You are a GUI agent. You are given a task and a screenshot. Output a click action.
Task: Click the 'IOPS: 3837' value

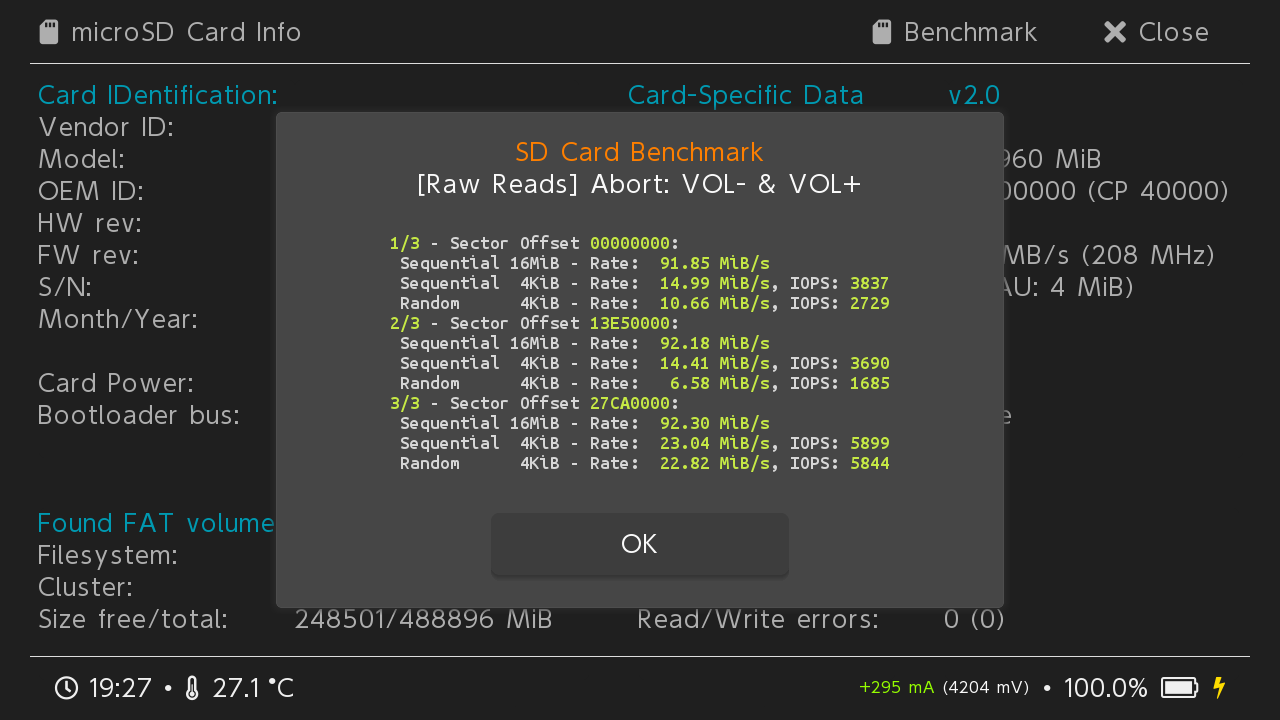point(840,283)
